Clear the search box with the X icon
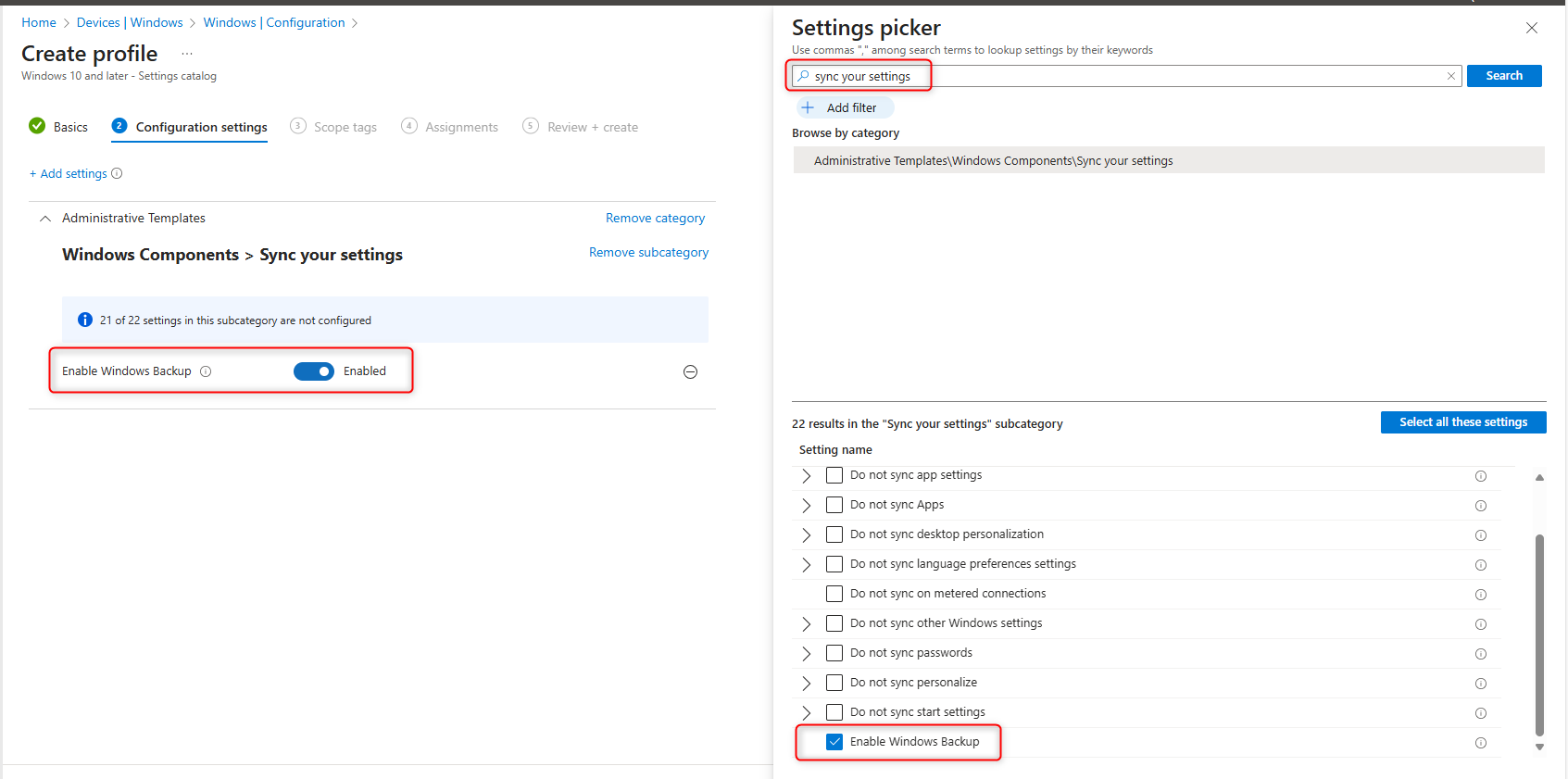Viewport: 1568px width, 779px height. [1450, 76]
